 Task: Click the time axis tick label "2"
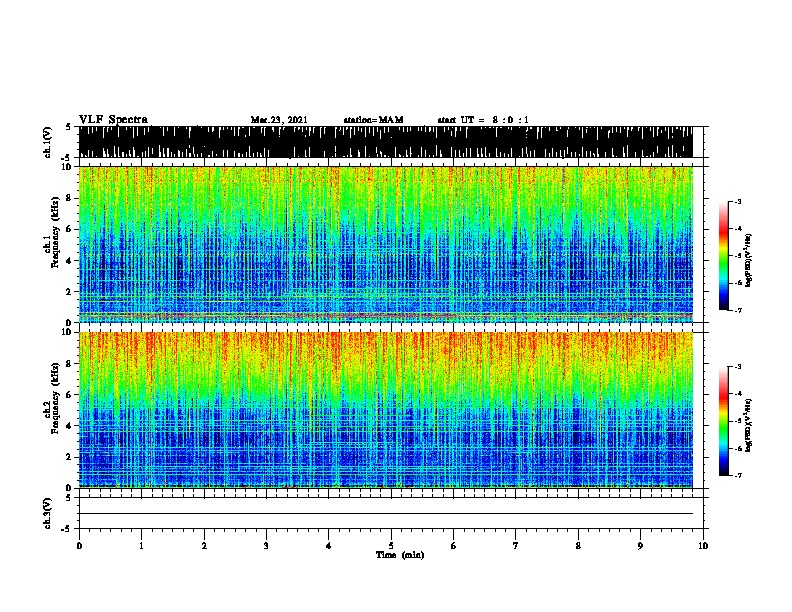(x=204, y=546)
